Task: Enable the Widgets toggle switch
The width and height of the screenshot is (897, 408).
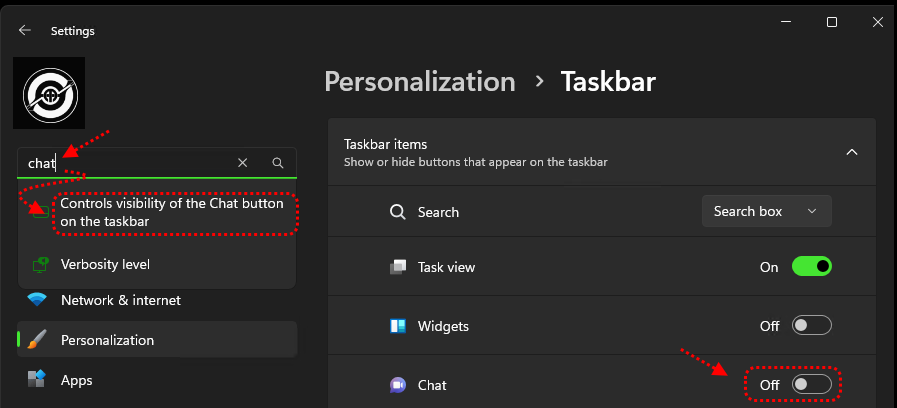Action: click(x=811, y=326)
